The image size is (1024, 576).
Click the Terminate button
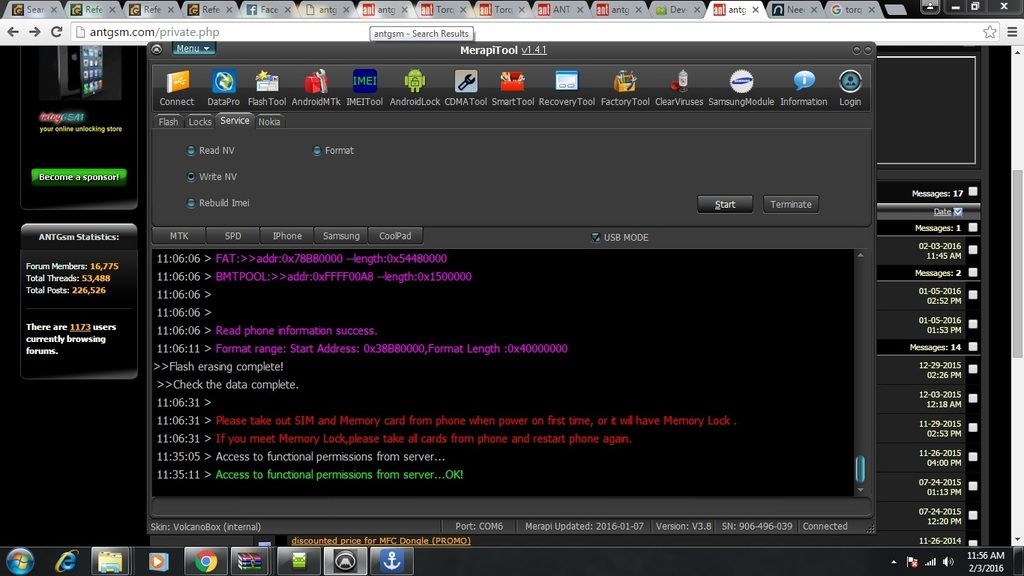pos(791,204)
